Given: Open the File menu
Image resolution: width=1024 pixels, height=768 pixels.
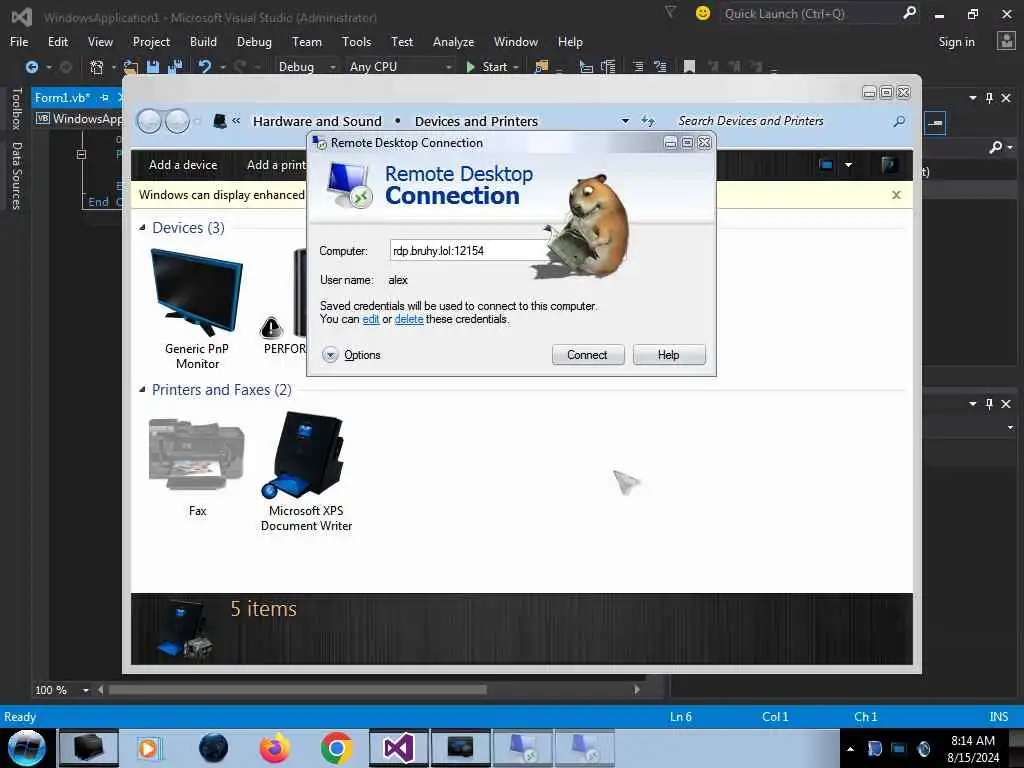Looking at the screenshot, I should pos(19,42).
